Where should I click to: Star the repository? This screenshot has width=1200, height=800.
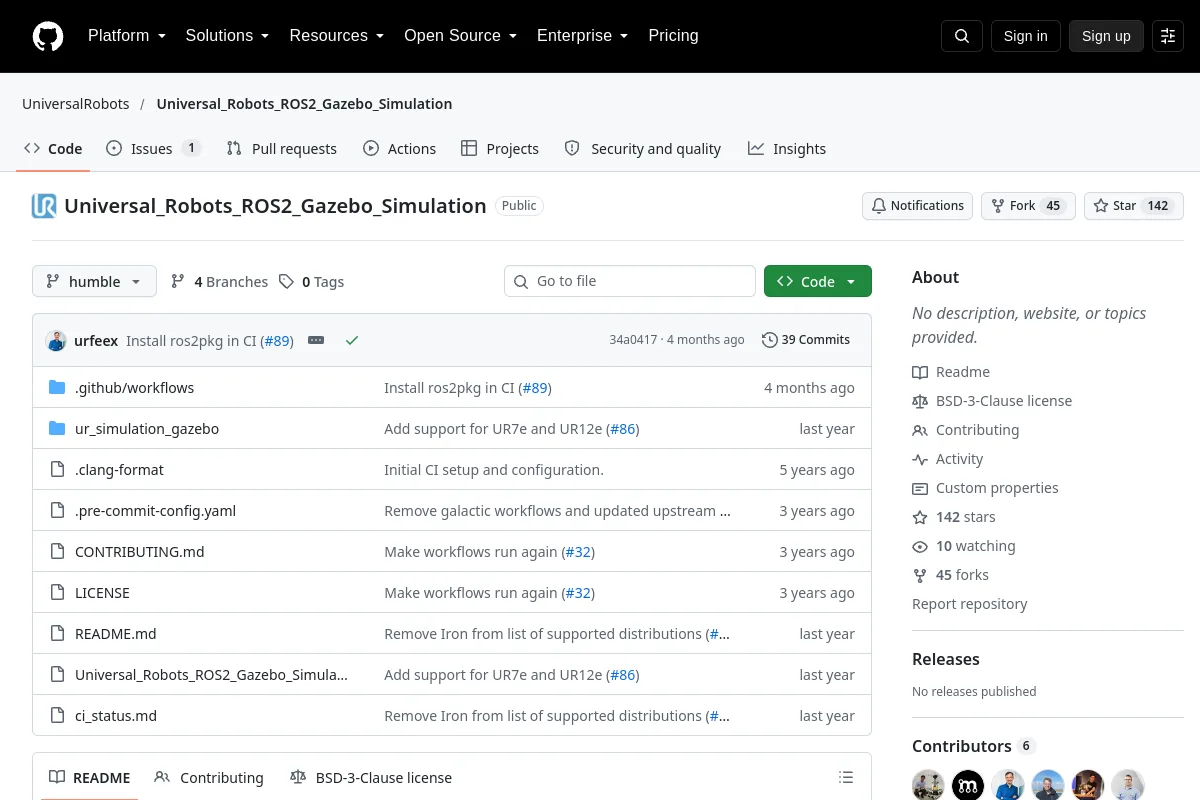(x=1134, y=206)
